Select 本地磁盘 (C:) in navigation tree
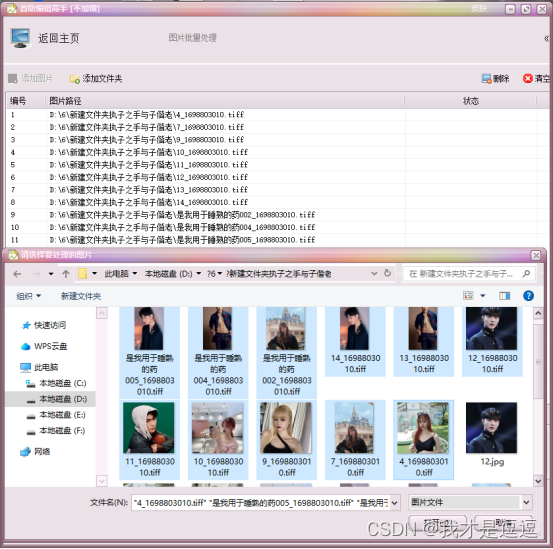Screen dimensions: 553x549 point(56,383)
